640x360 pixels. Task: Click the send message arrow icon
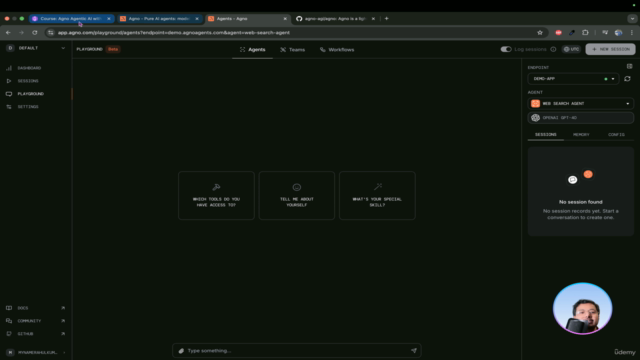pyautogui.click(x=413, y=351)
